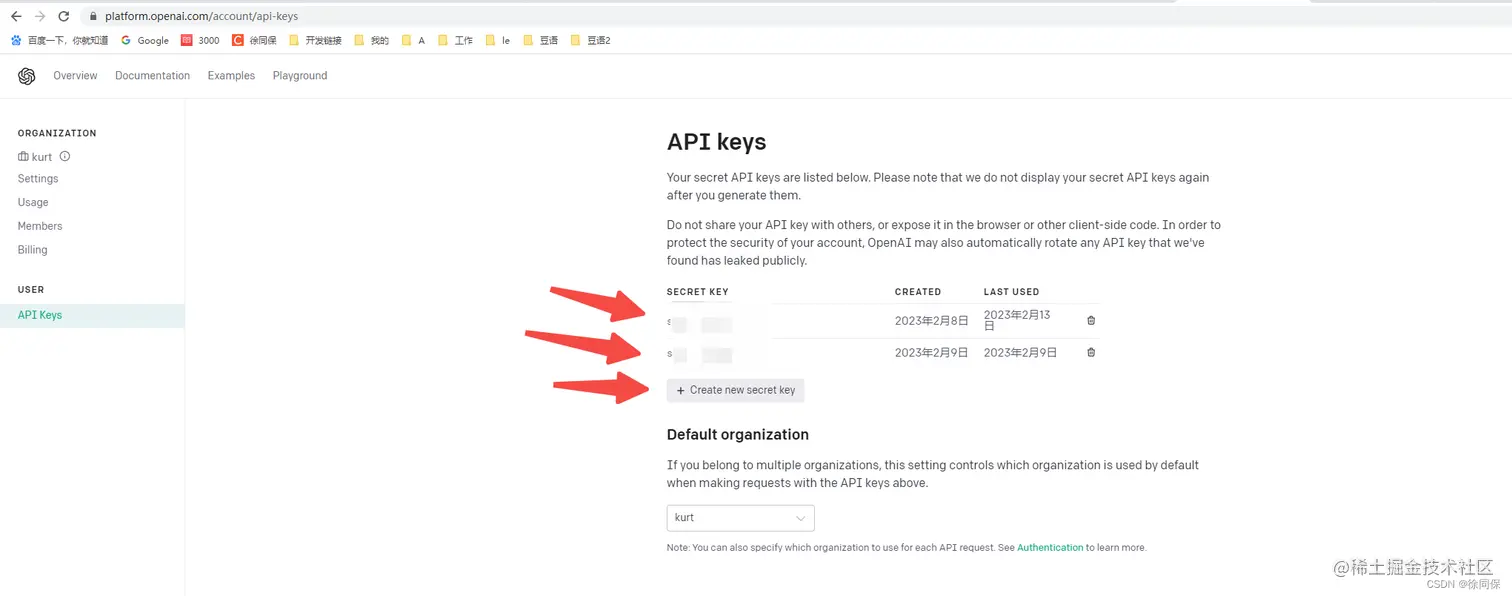
Task: Open the 工作 bookmark folder
Action: point(455,40)
